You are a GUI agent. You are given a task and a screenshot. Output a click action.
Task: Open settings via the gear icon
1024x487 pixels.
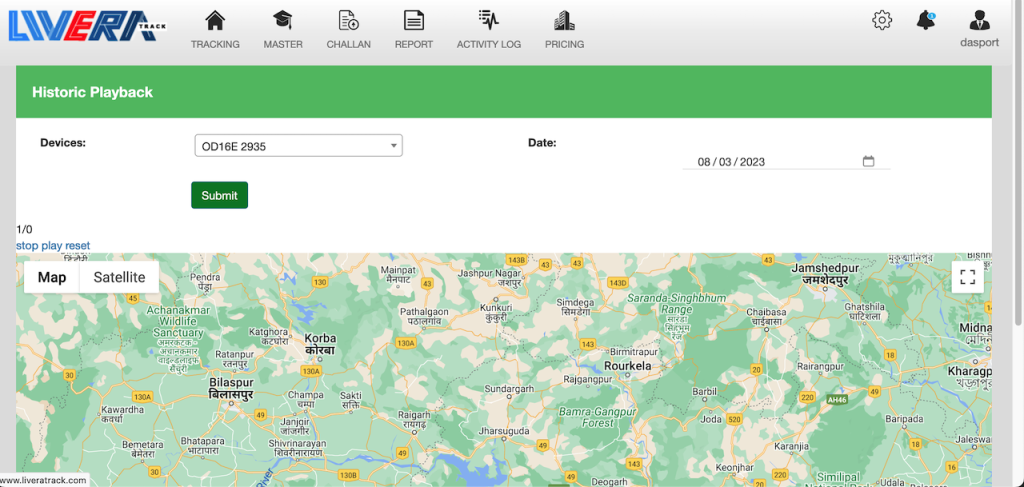click(x=881, y=20)
